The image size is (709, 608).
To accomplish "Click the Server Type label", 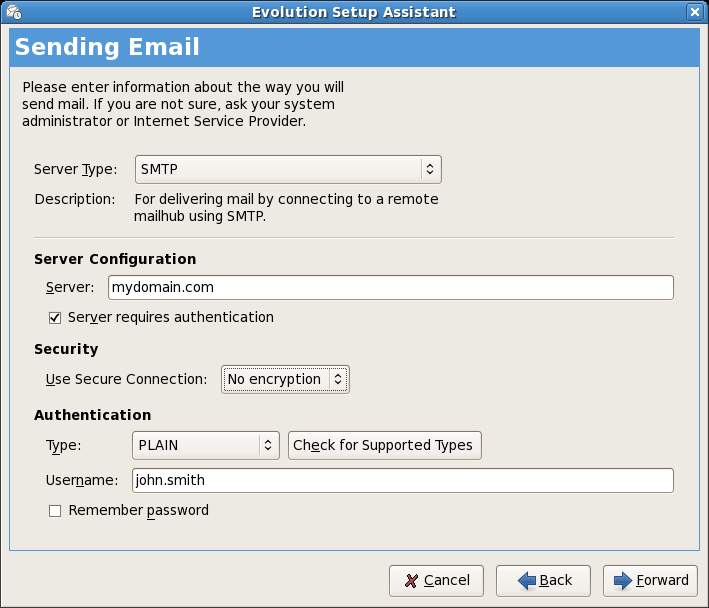I will click(x=75, y=169).
